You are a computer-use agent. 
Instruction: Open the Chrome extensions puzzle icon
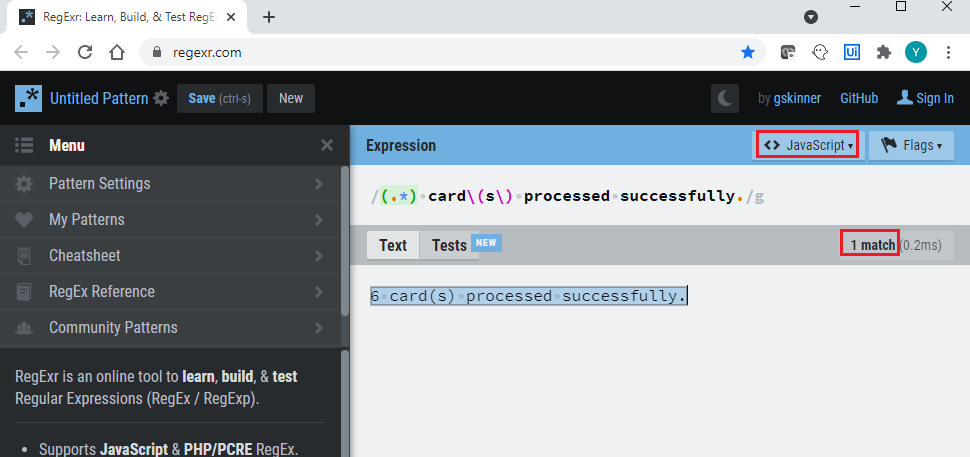coord(883,52)
